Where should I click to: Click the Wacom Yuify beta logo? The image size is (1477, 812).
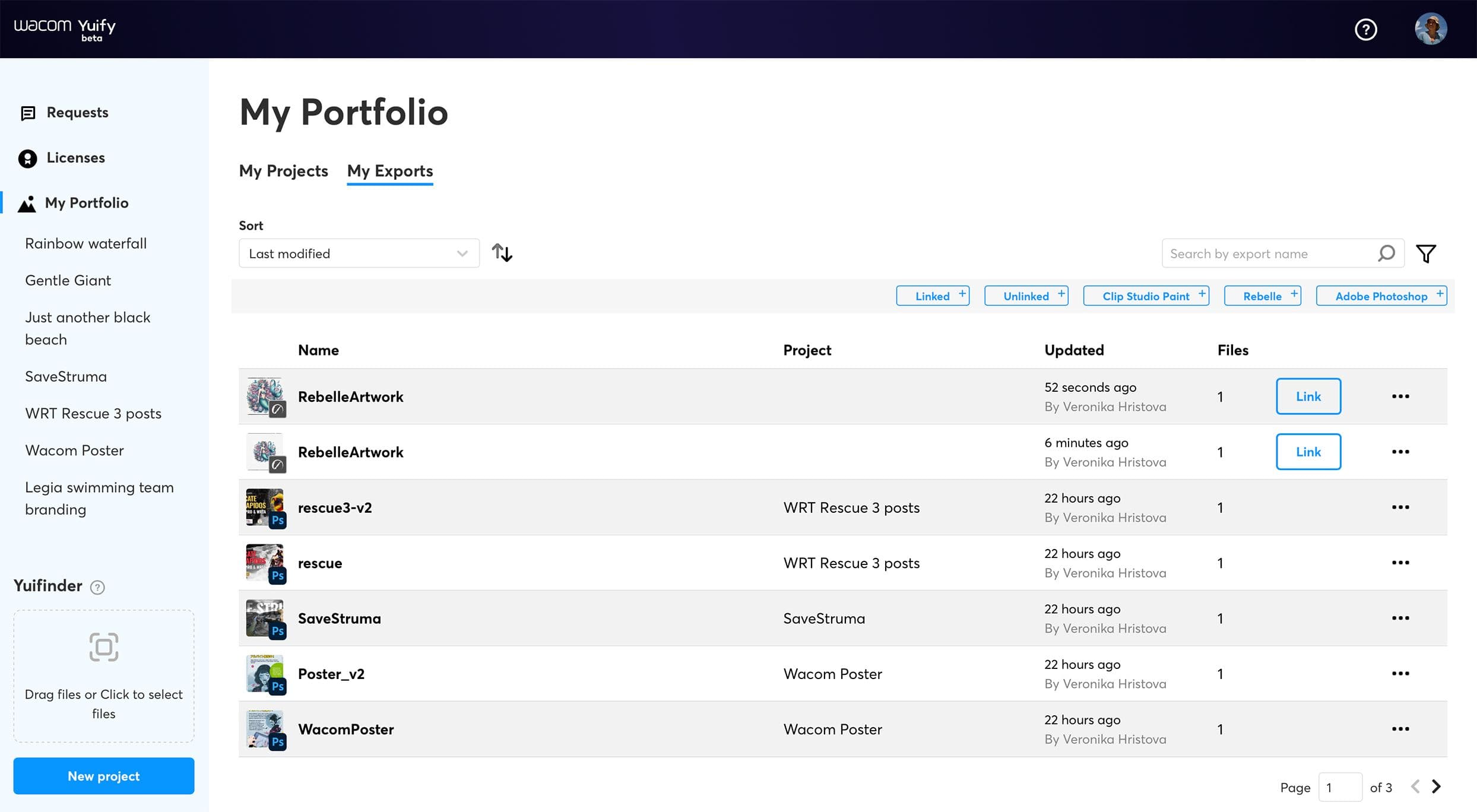pos(65,29)
